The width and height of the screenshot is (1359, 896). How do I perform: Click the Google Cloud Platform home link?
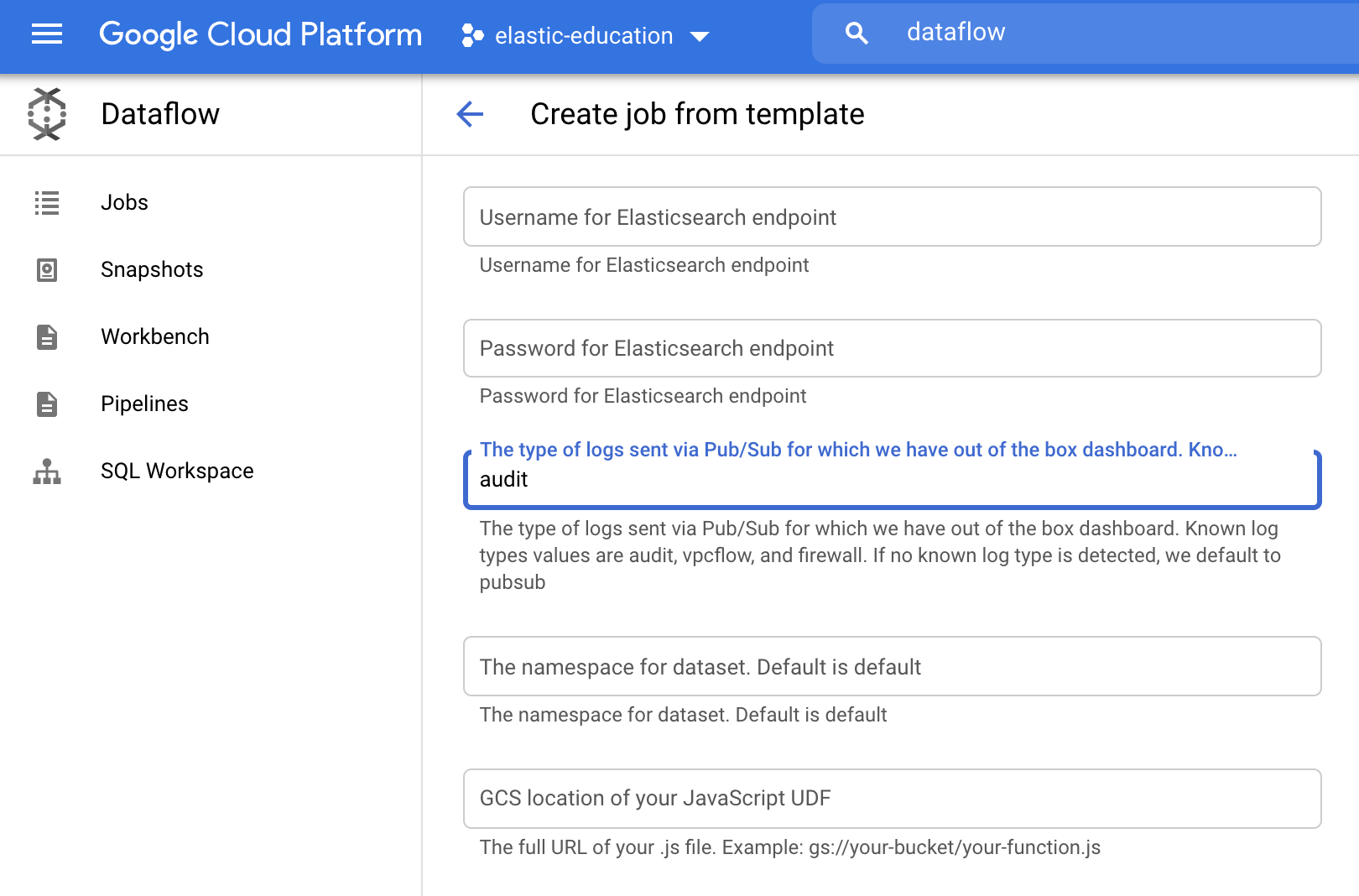261,34
